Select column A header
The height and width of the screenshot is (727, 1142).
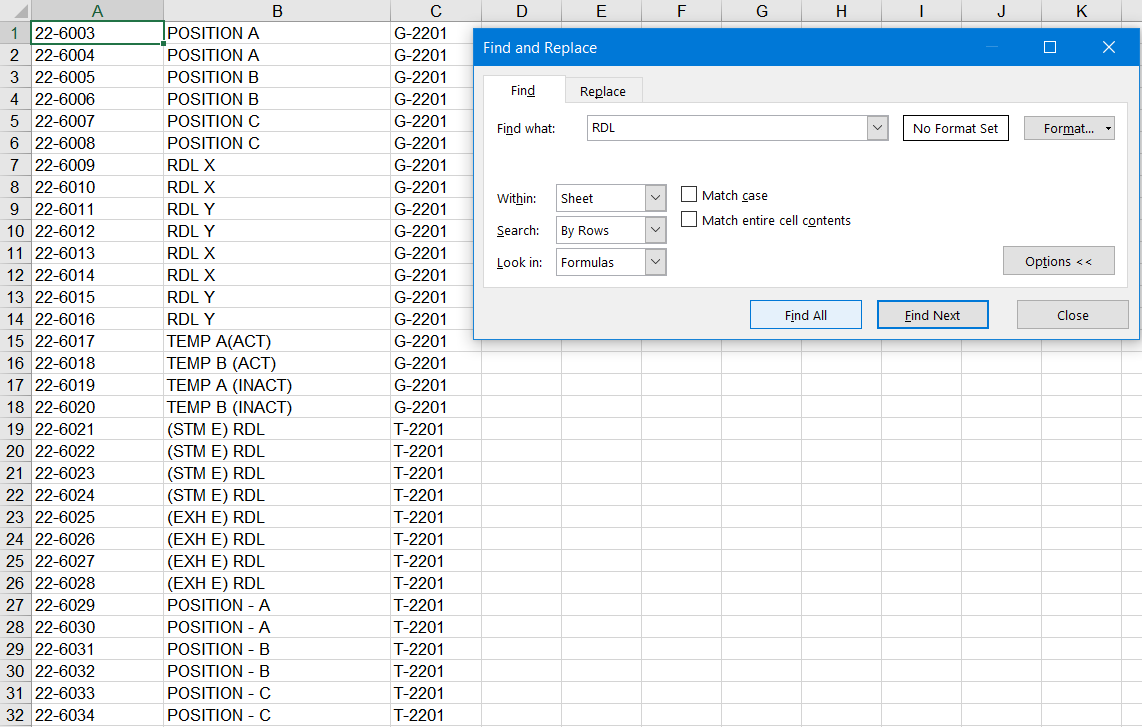[x=98, y=11]
